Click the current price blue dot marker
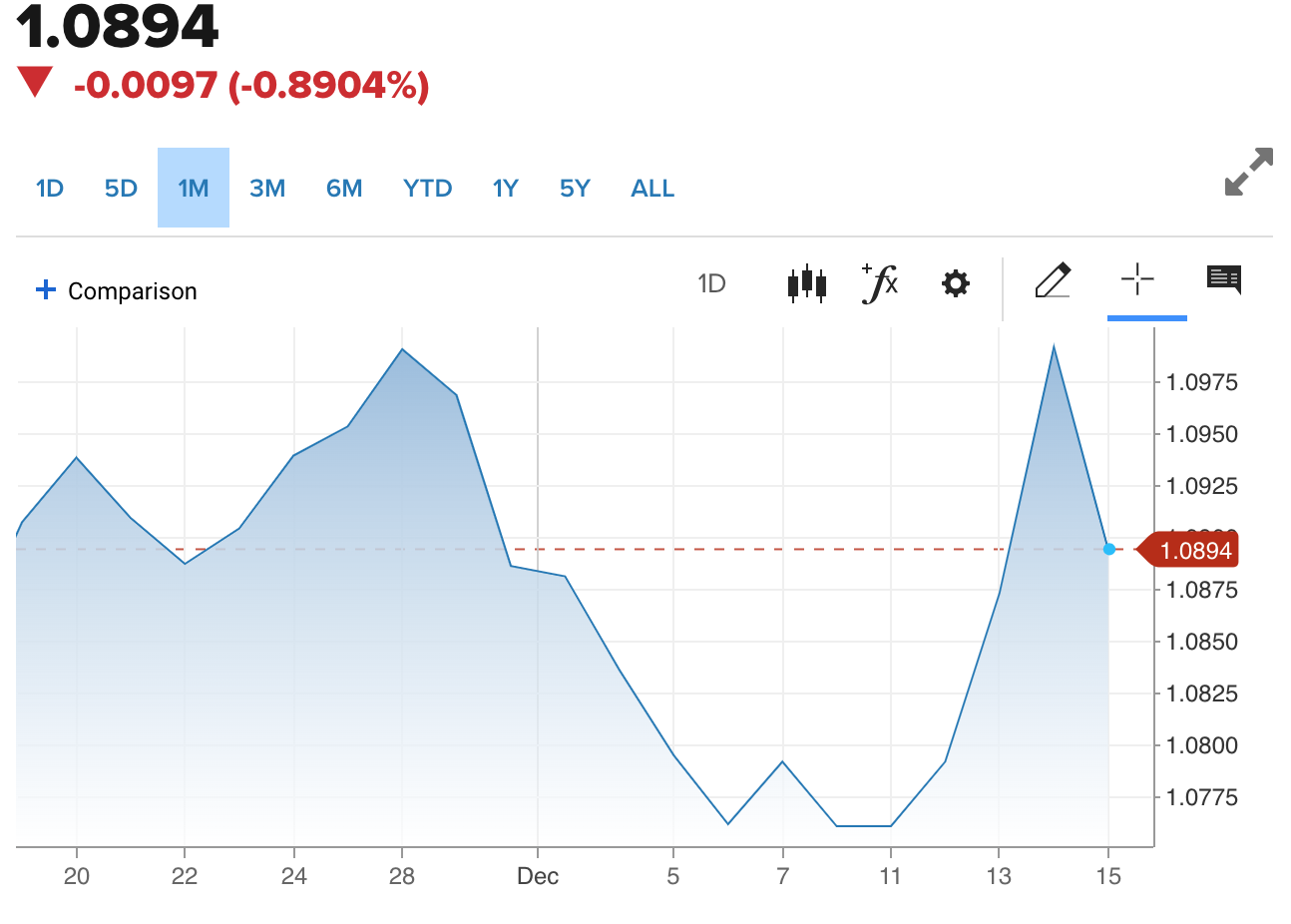Screen dimensions: 1291x924 coord(1108,549)
